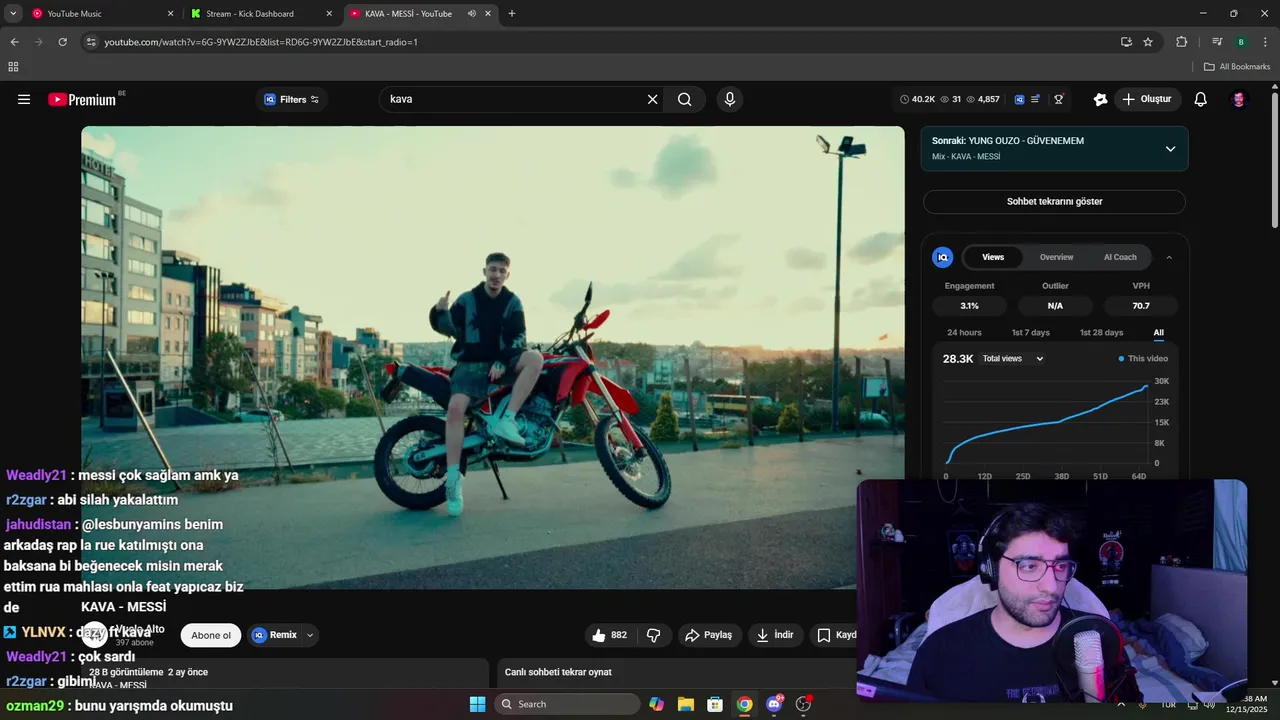Viewport: 1280px width, 720px height.
Task: Click the magnifier search button
Action: tap(685, 99)
